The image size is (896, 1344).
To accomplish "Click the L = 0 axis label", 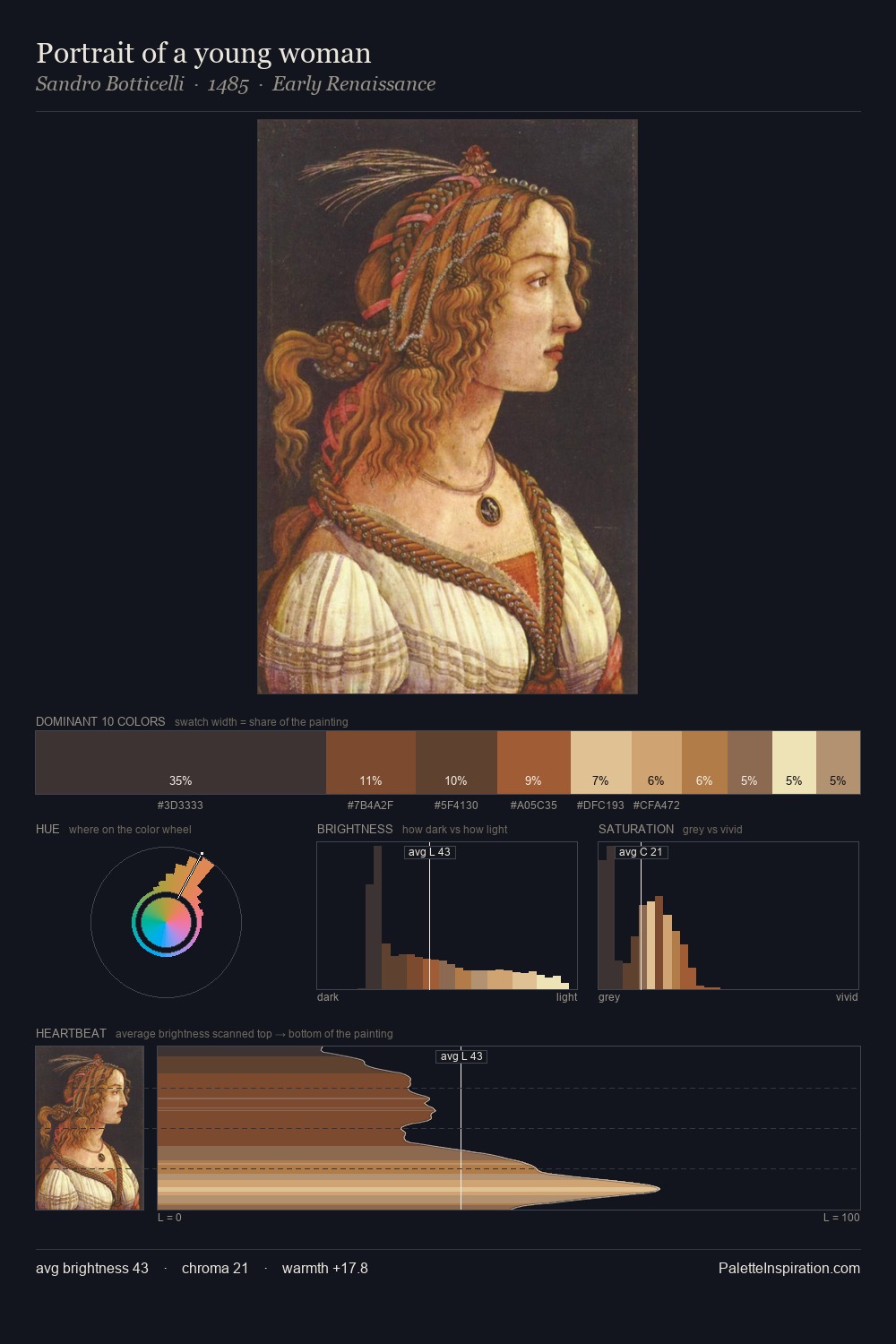I will [x=169, y=1218].
